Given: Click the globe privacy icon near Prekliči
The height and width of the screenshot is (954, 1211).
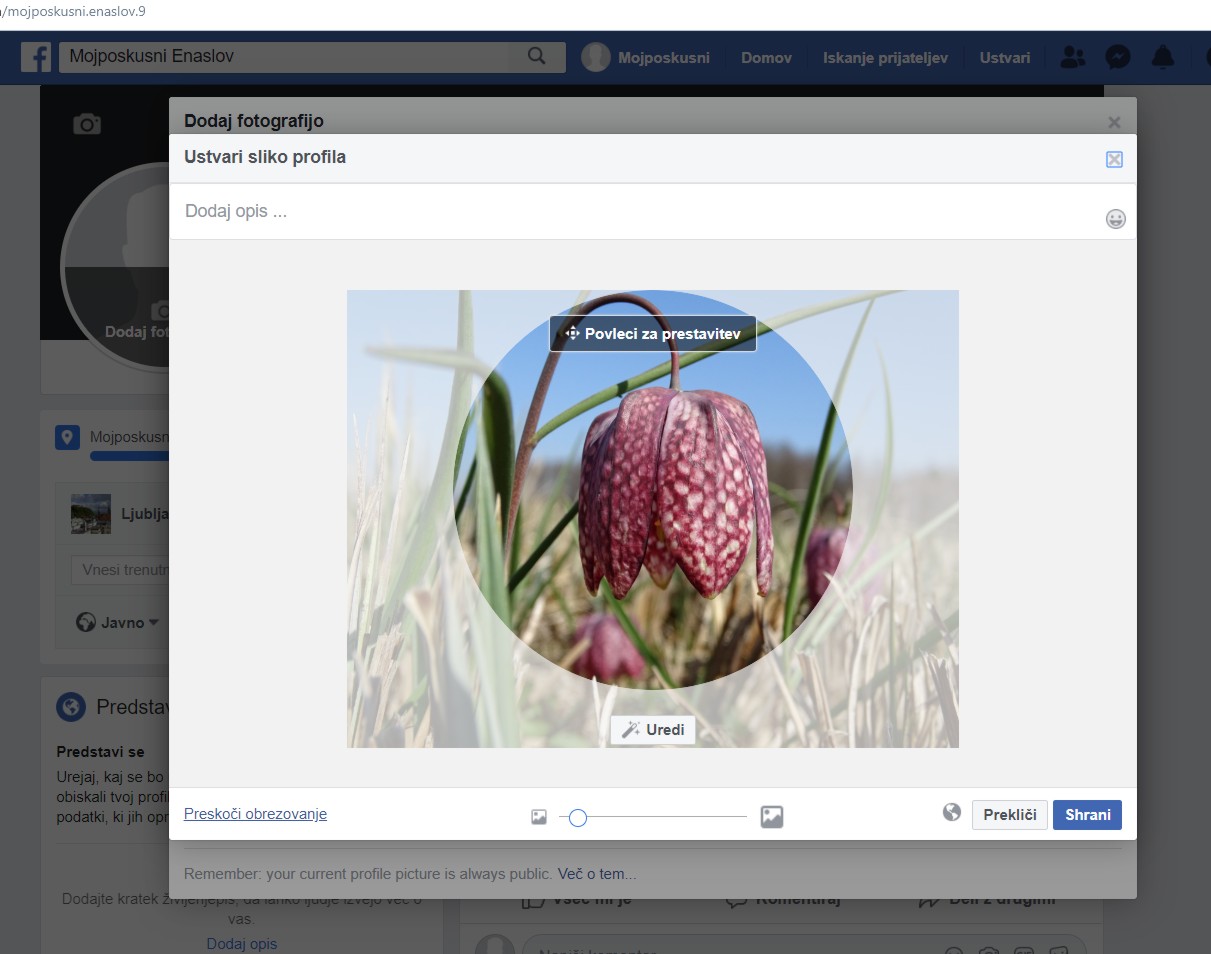Looking at the screenshot, I should pyautogui.click(x=952, y=812).
